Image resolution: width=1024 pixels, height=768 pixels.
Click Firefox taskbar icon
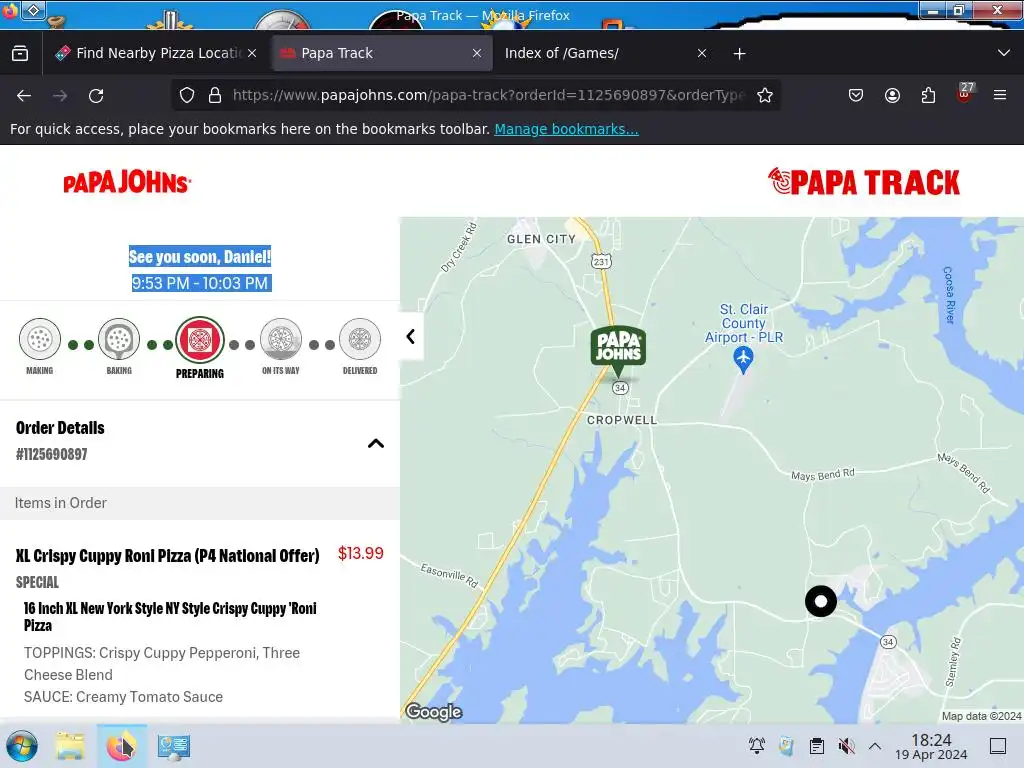121,746
